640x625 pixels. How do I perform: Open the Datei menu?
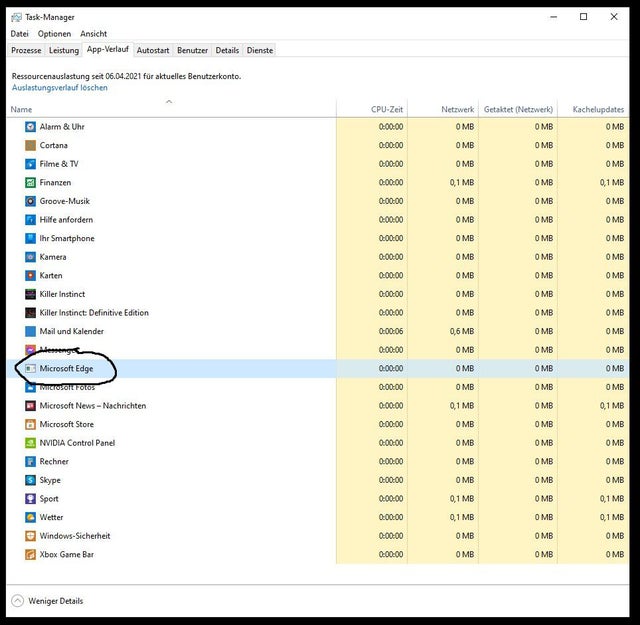point(20,34)
